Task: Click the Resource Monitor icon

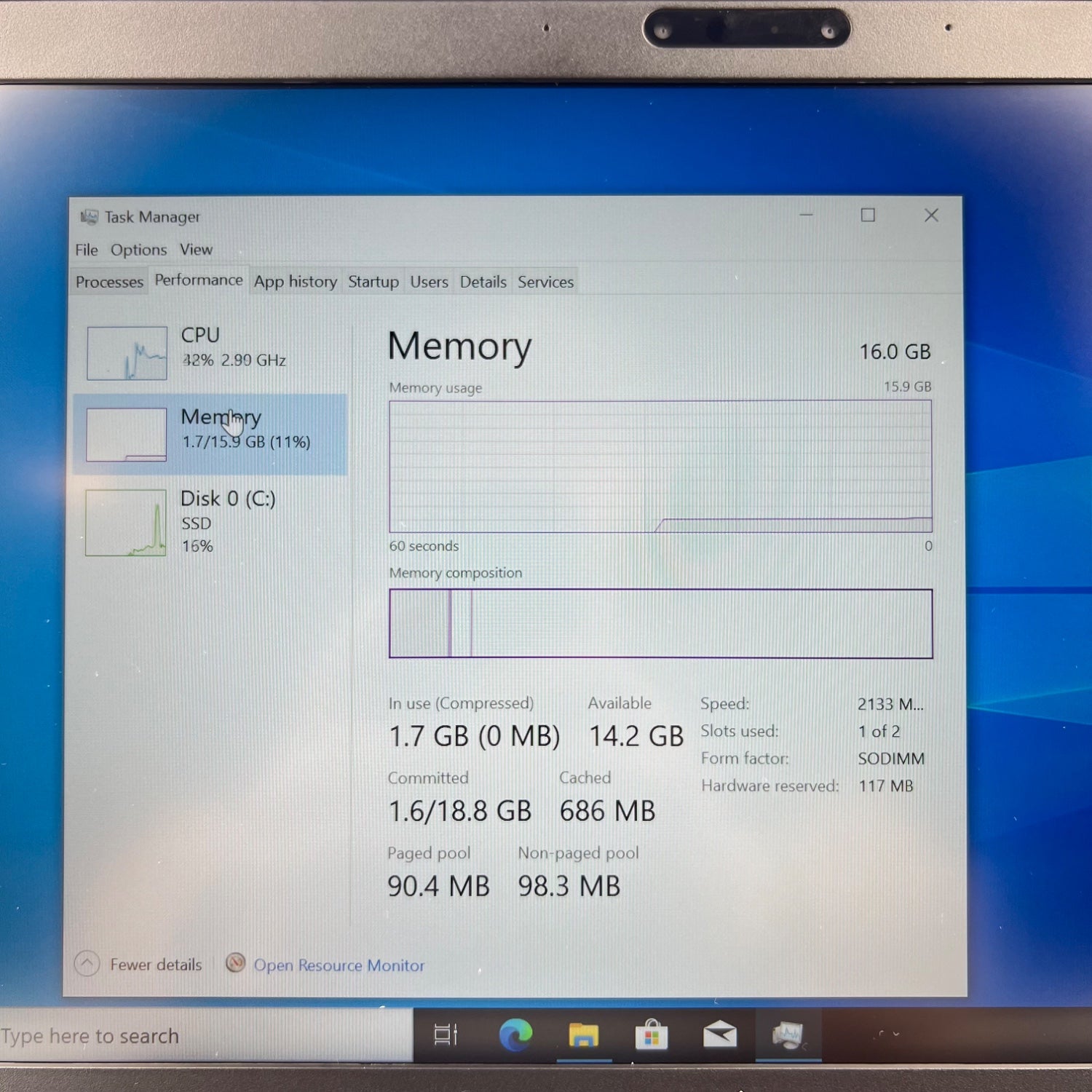Action: [x=235, y=964]
